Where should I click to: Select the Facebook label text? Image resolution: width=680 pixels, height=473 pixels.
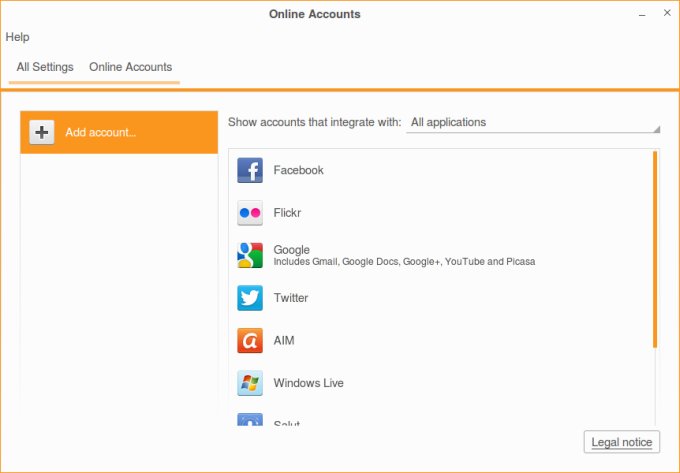(298, 170)
